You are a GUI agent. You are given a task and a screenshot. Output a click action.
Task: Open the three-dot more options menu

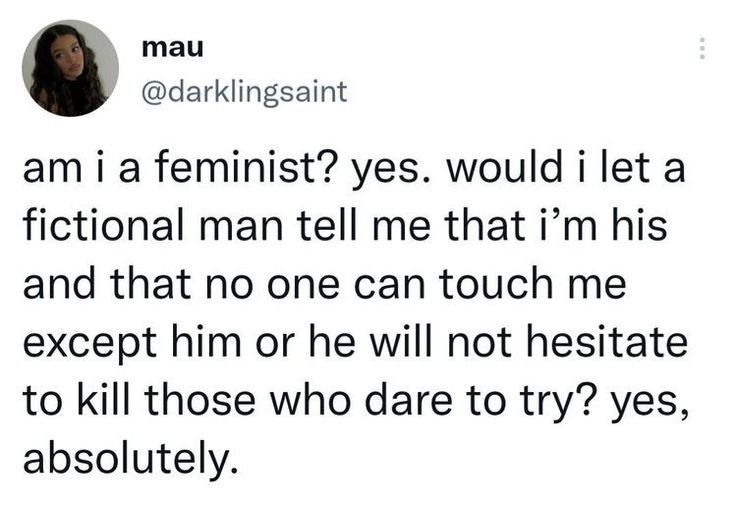[x=702, y=49]
